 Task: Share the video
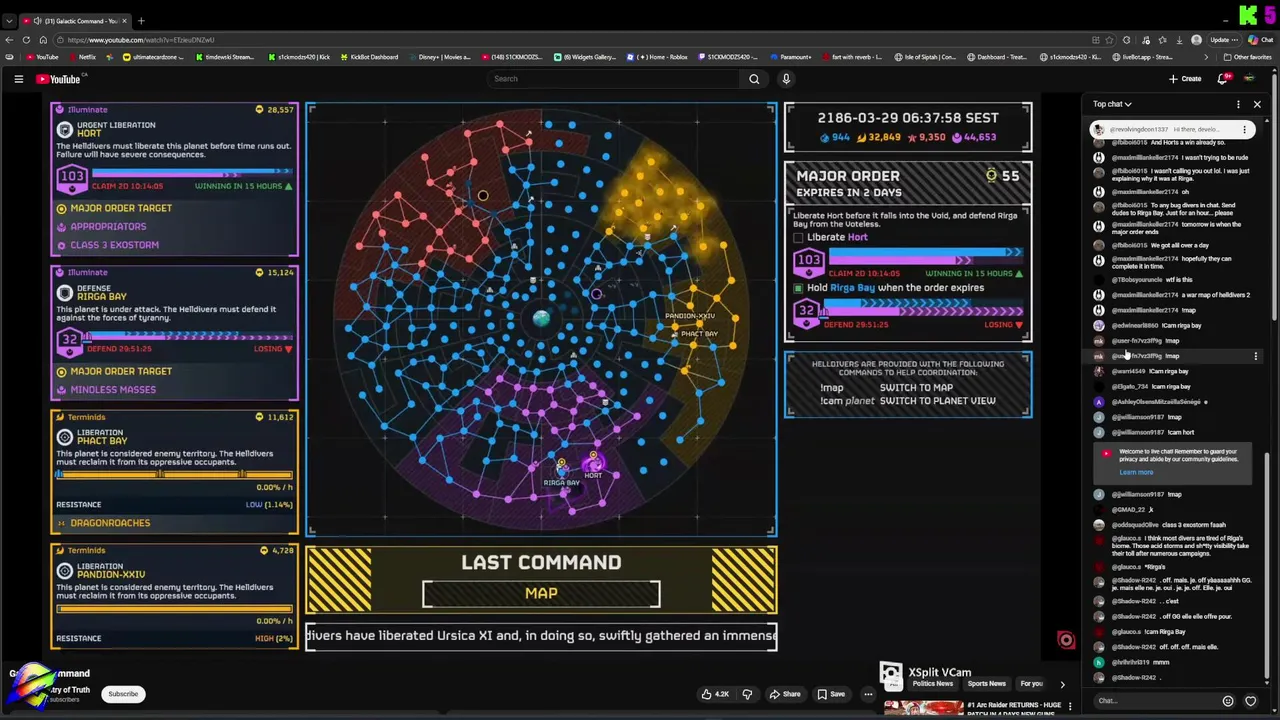[784, 694]
